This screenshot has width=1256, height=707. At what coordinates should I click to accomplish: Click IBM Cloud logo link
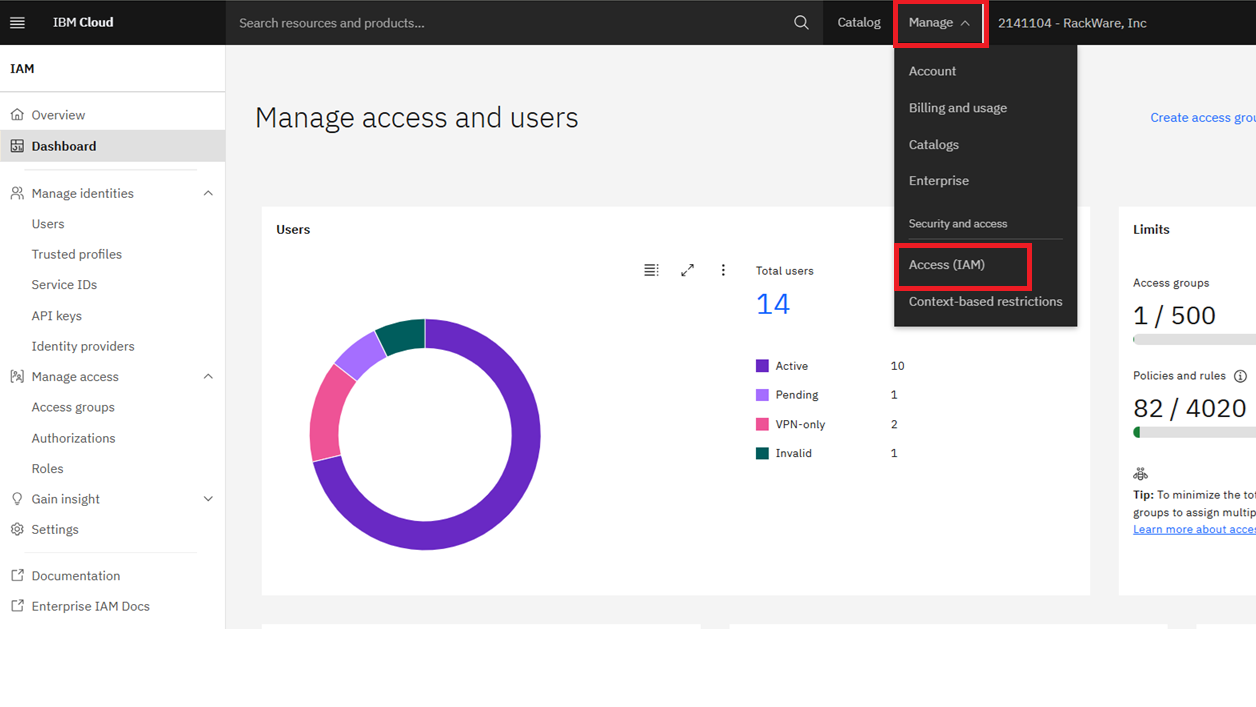tap(83, 22)
